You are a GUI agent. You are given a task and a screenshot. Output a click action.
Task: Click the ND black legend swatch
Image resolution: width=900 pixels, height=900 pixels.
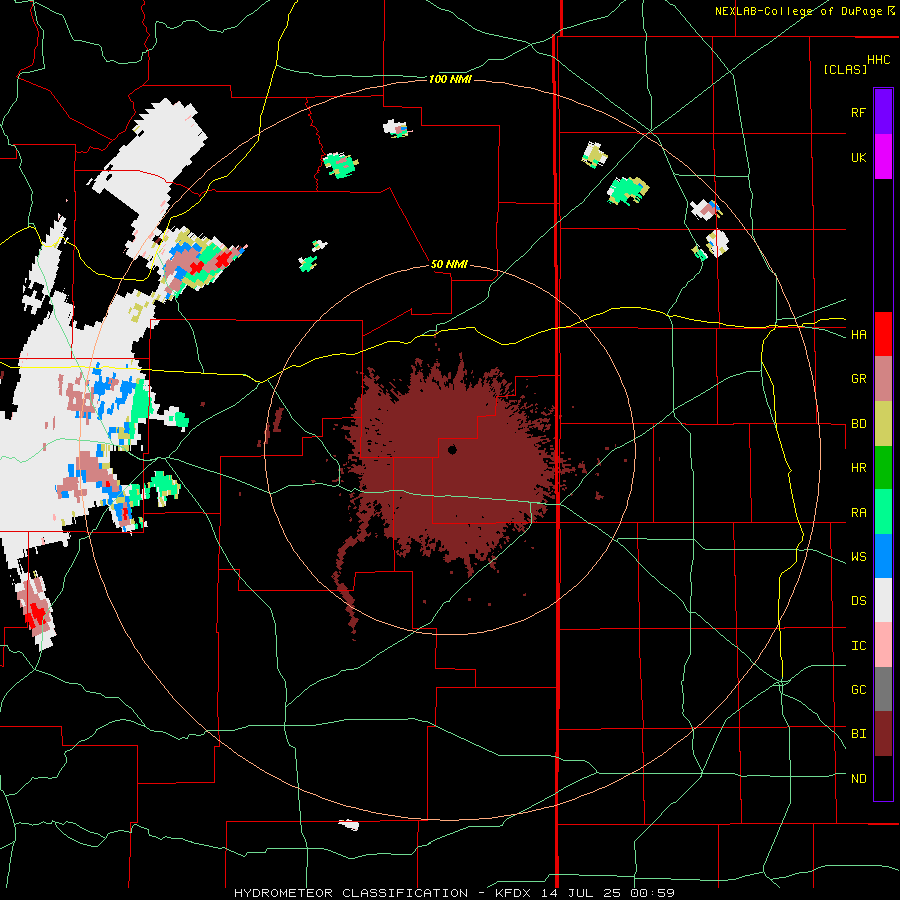click(883, 778)
